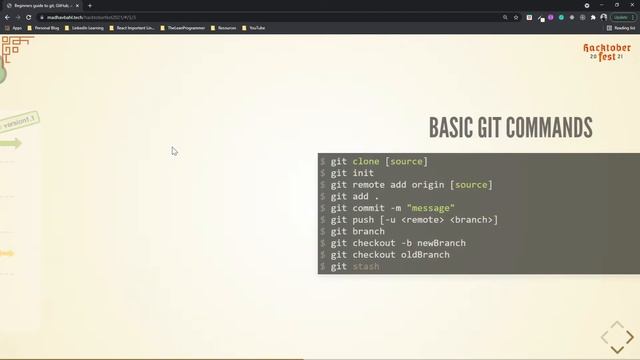Viewport: 640px width, 360px height.
Task: Open the Reading list panel
Action: click(621, 28)
